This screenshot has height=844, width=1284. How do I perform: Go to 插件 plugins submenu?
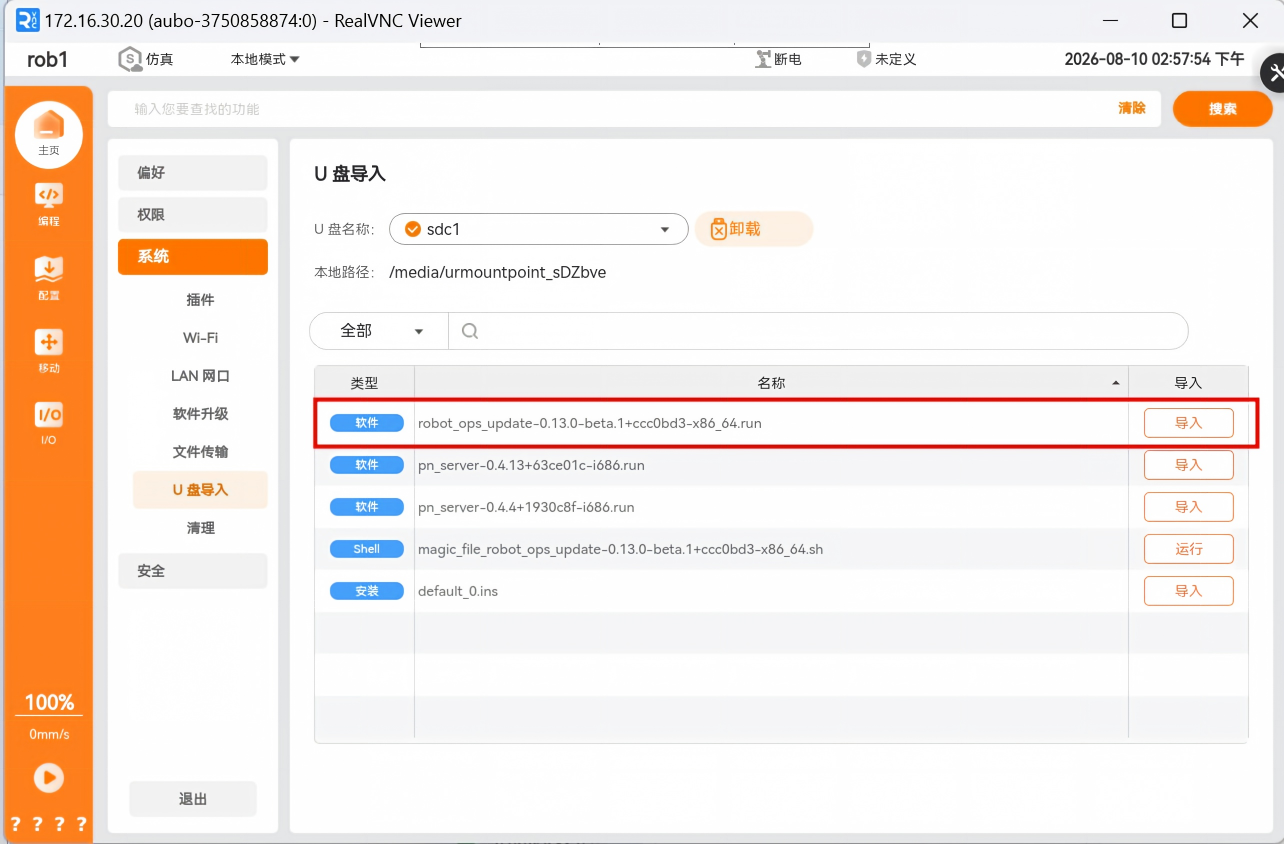pos(200,300)
